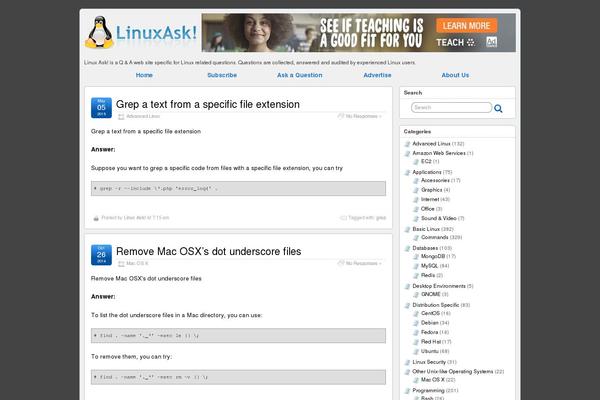The height and width of the screenshot is (400, 600).
Task: Click the icon next to Programming category
Action: pyautogui.click(x=408, y=391)
